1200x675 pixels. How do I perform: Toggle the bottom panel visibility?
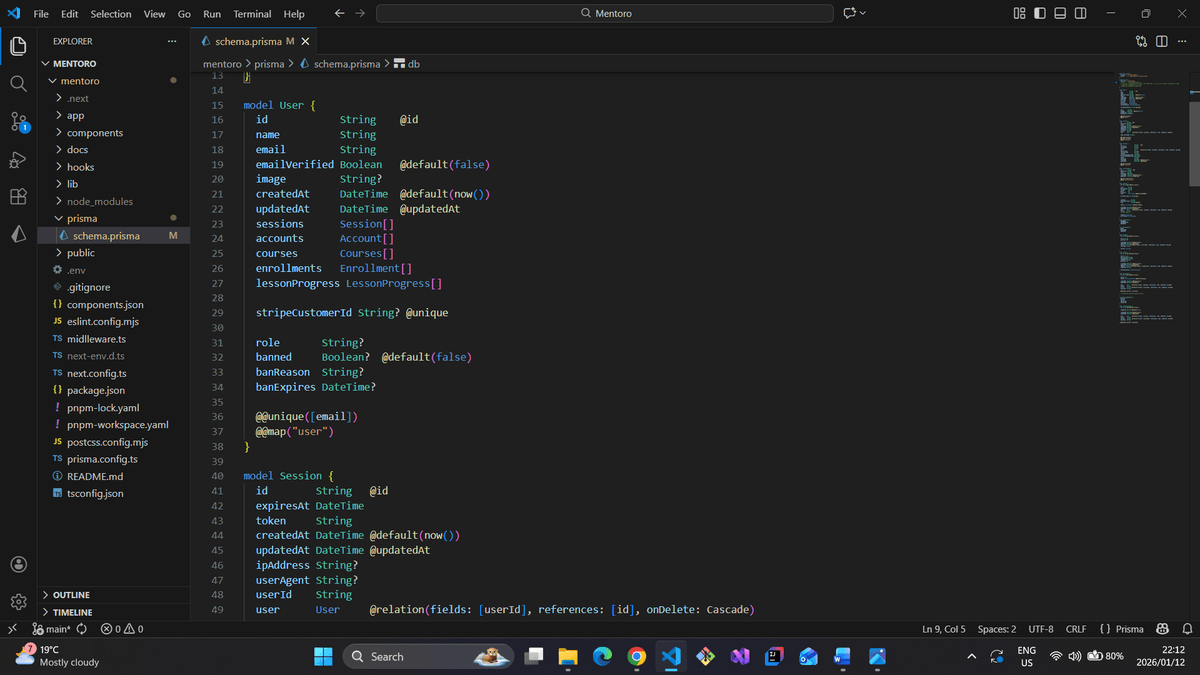click(x=1060, y=14)
